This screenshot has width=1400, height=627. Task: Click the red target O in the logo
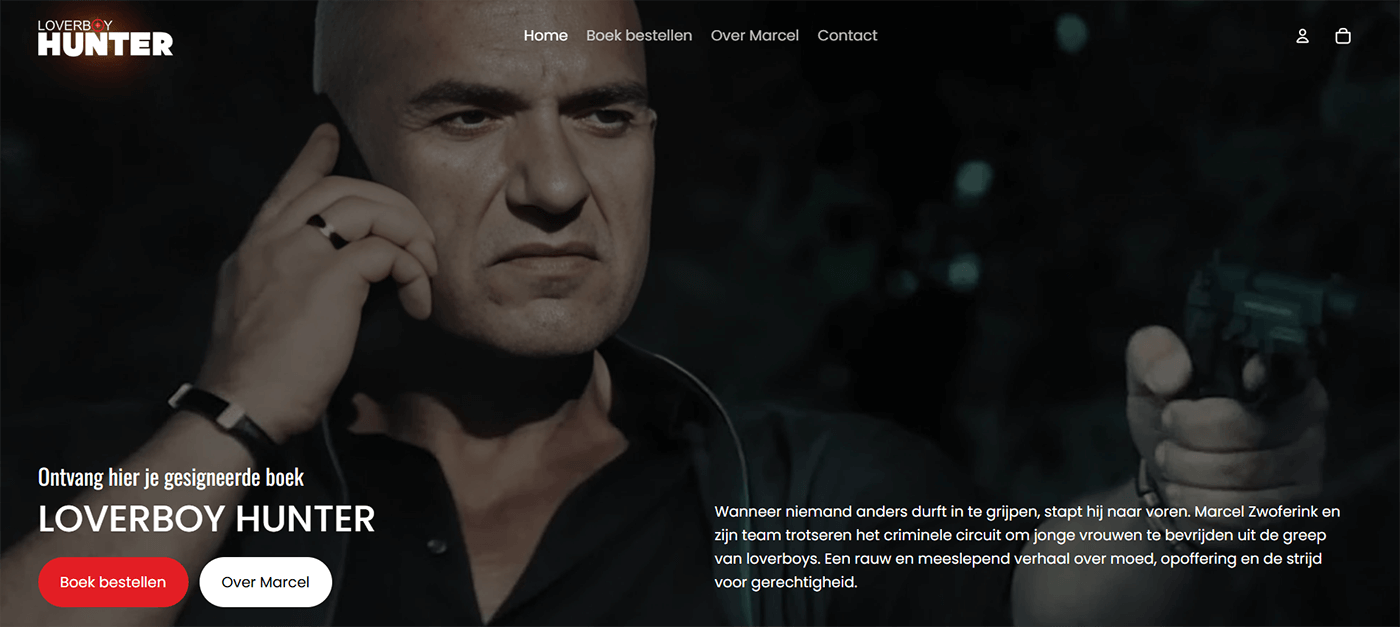coord(96,25)
